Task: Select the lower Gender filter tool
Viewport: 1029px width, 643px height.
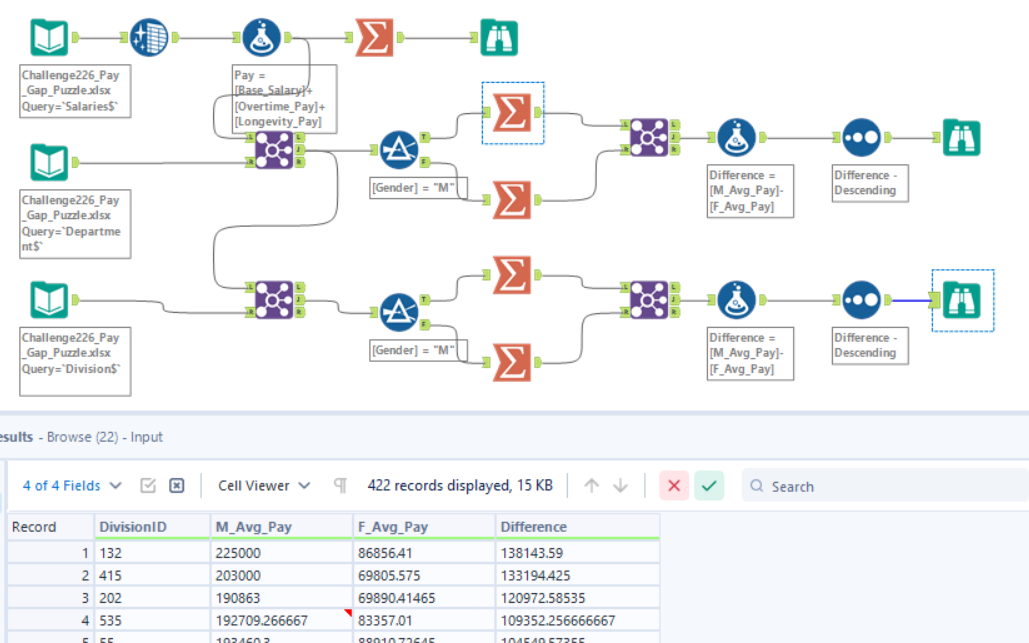Action: click(x=399, y=312)
